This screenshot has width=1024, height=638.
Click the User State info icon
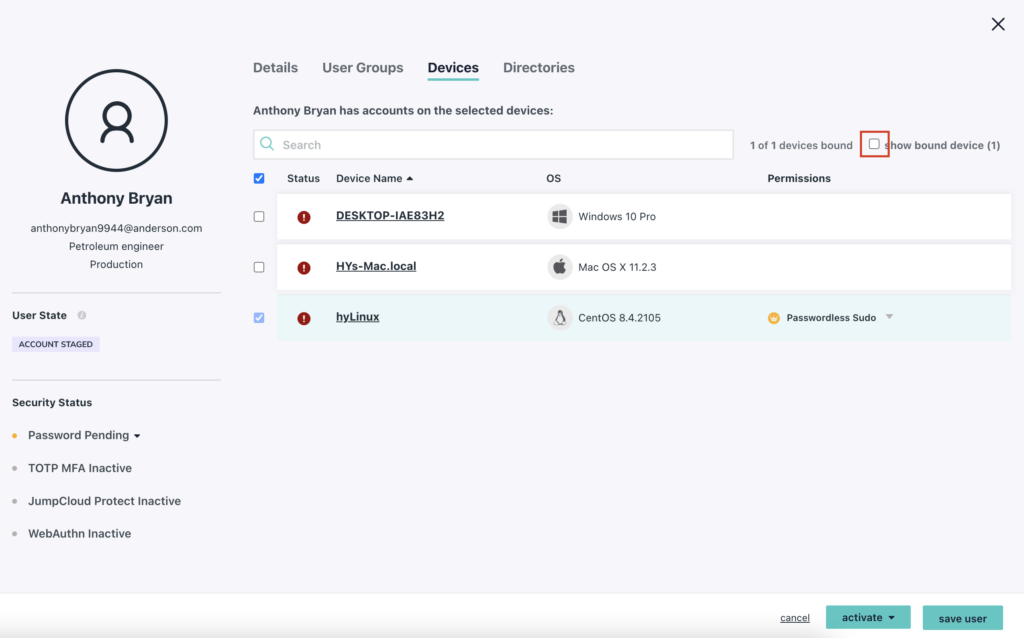(x=82, y=315)
